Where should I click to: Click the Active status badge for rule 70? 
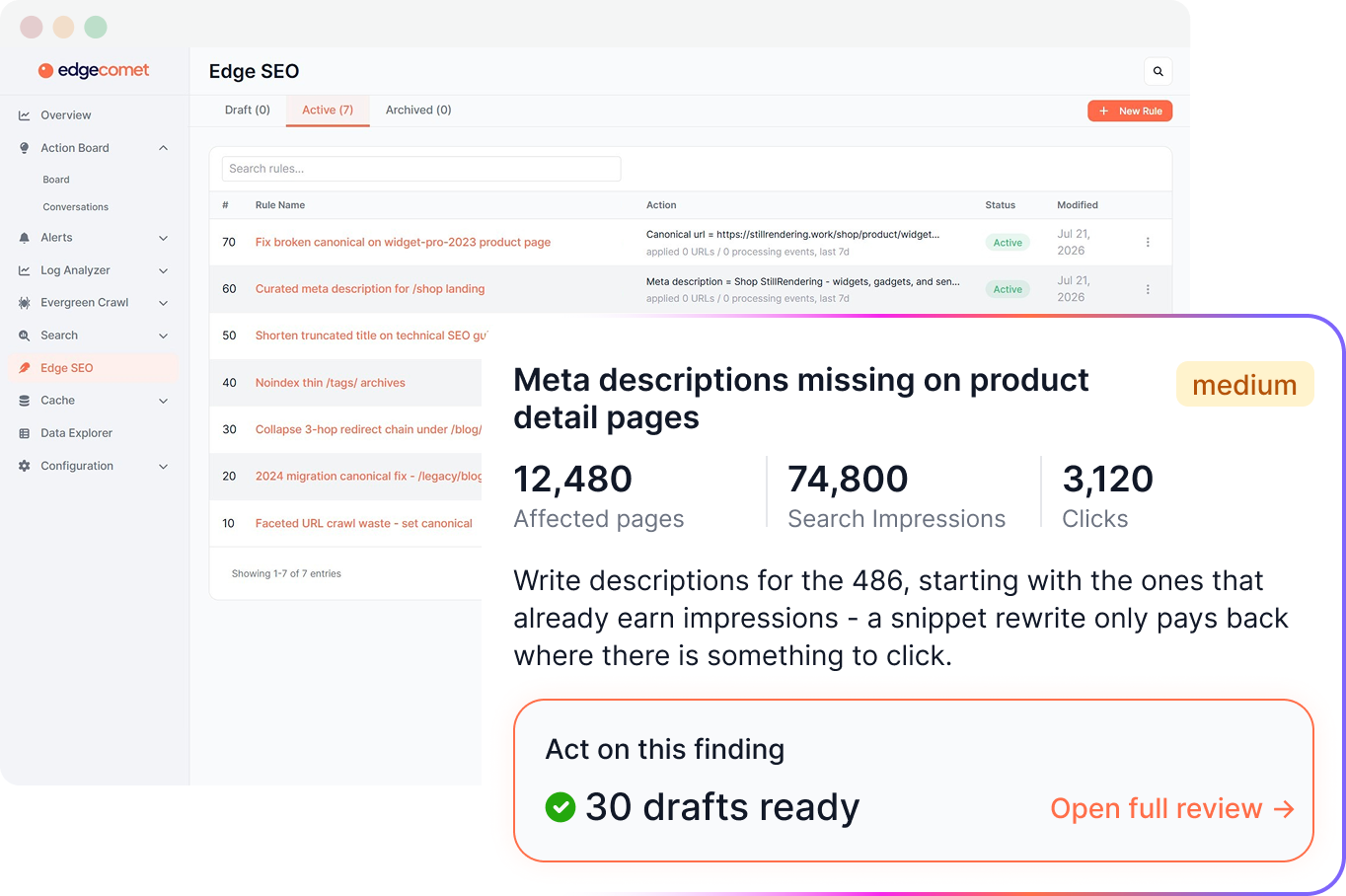pyautogui.click(x=1008, y=243)
